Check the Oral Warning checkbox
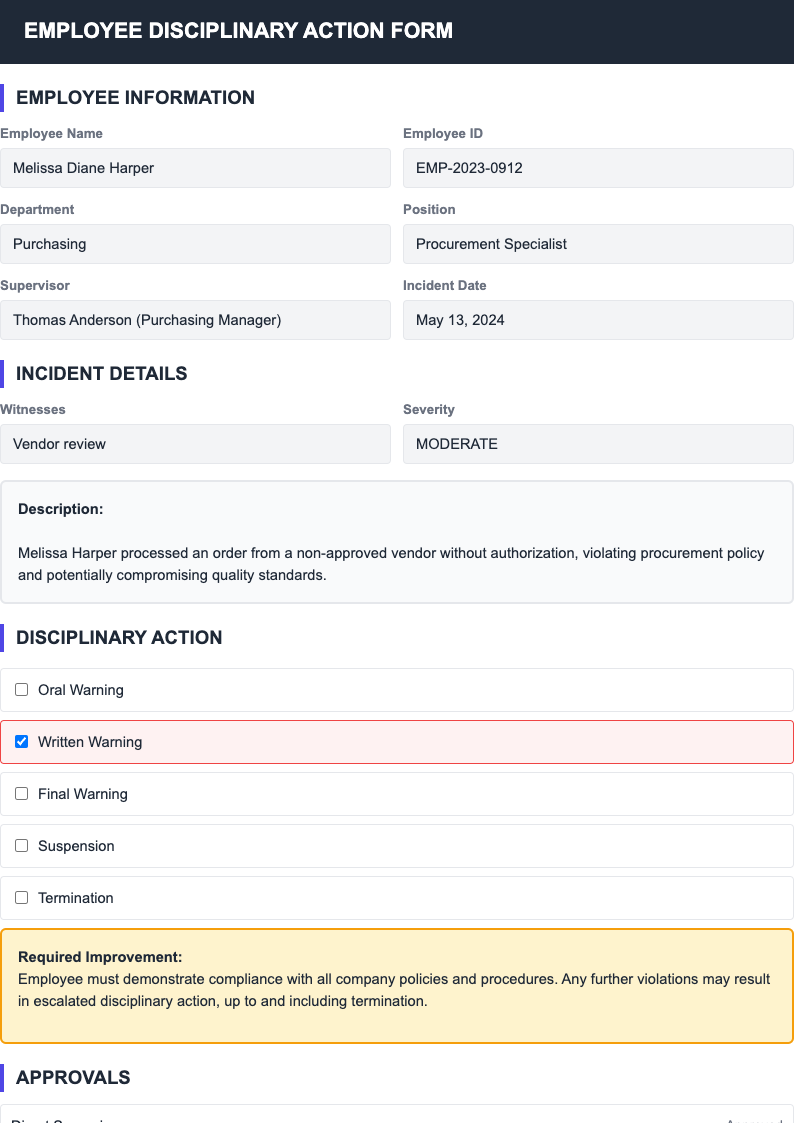The image size is (794, 1123). [21, 689]
